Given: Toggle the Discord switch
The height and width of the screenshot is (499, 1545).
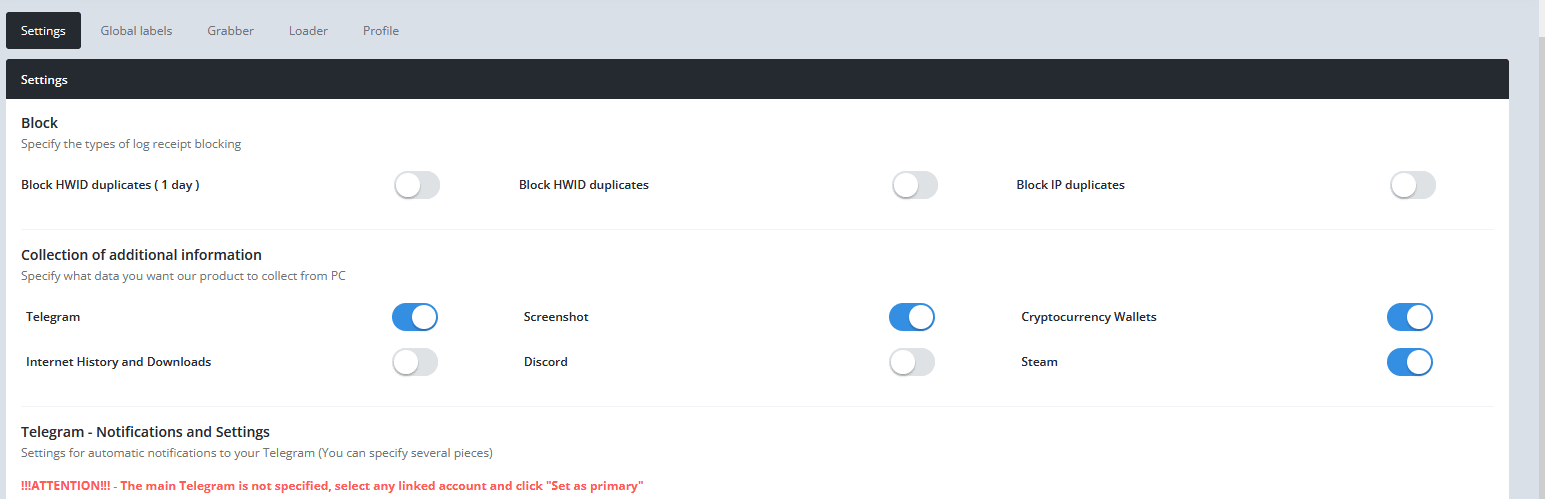Looking at the screenshot, I should point(912,362).
